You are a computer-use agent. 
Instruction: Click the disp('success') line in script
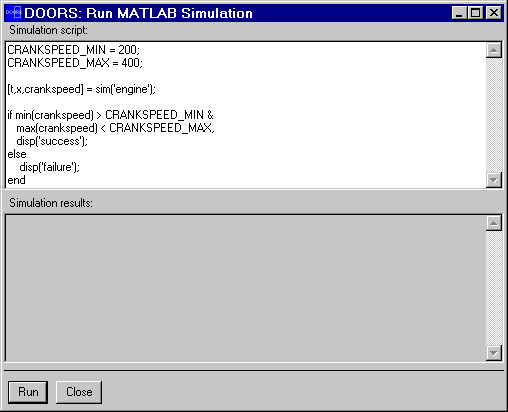tap(52, 141)
